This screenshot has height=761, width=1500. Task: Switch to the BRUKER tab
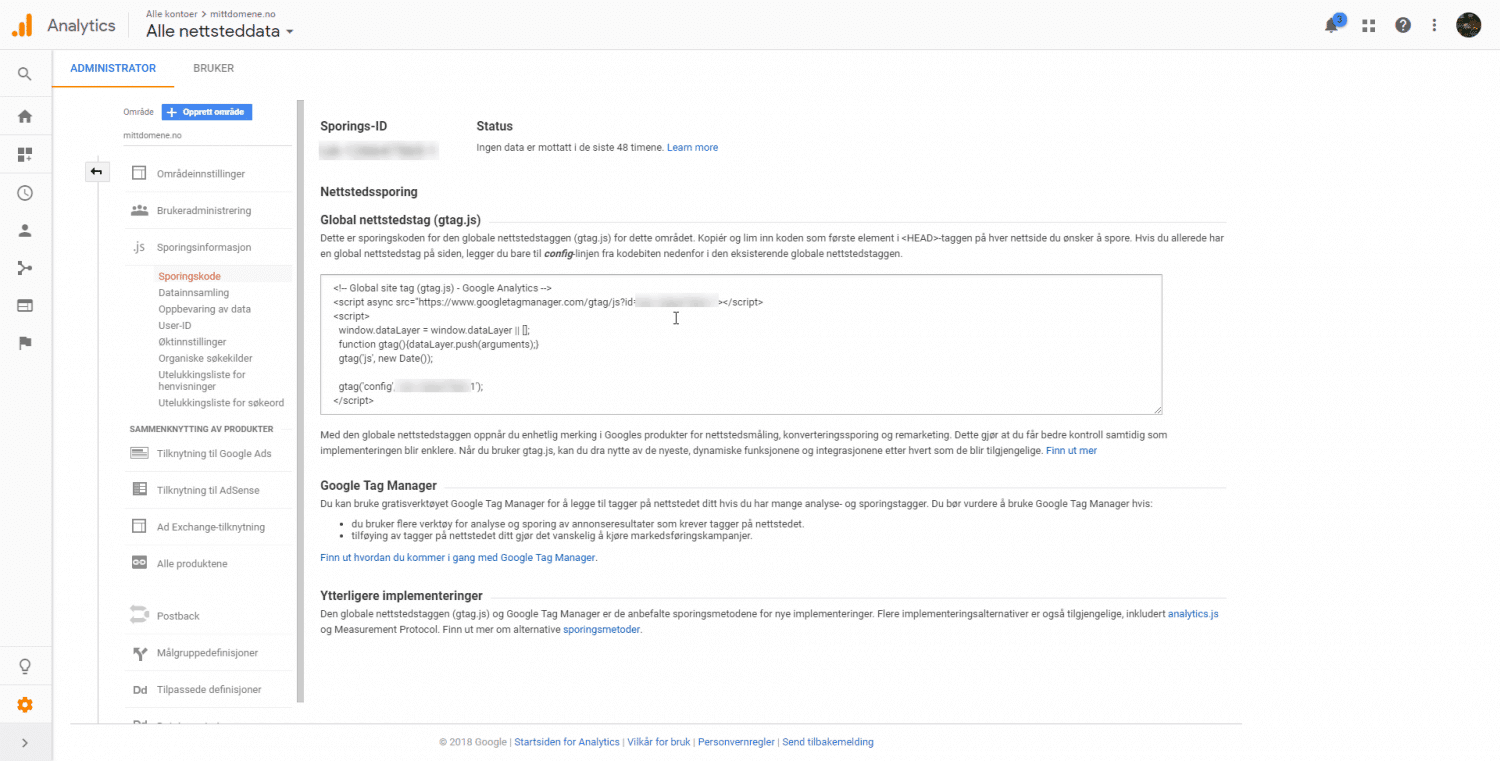tap(214, 69)
